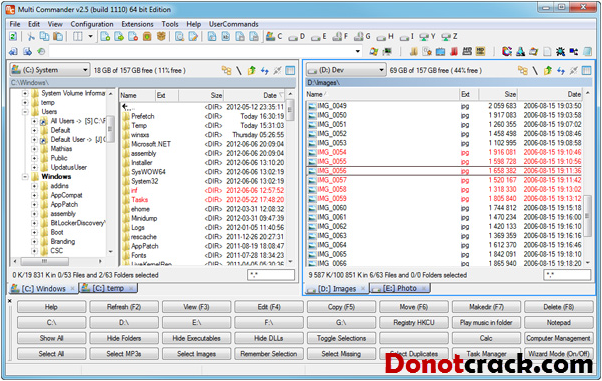The image size is (602, 381).
Task: Click the Registry HKCU button
Action: [x=413, y=323]
